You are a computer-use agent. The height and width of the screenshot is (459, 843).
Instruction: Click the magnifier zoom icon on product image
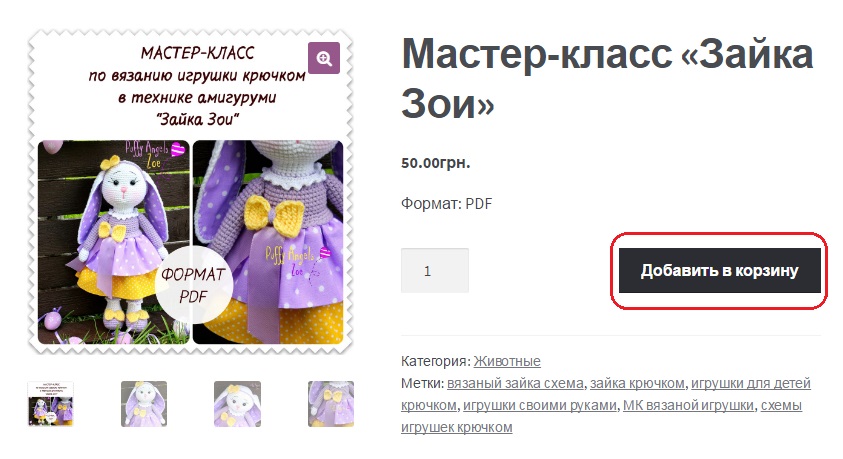324,58
